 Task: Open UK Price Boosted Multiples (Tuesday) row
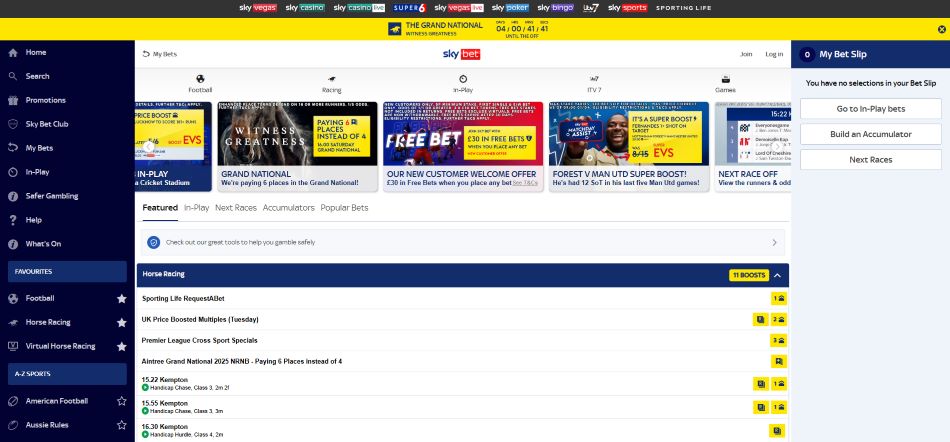(463, 319)
